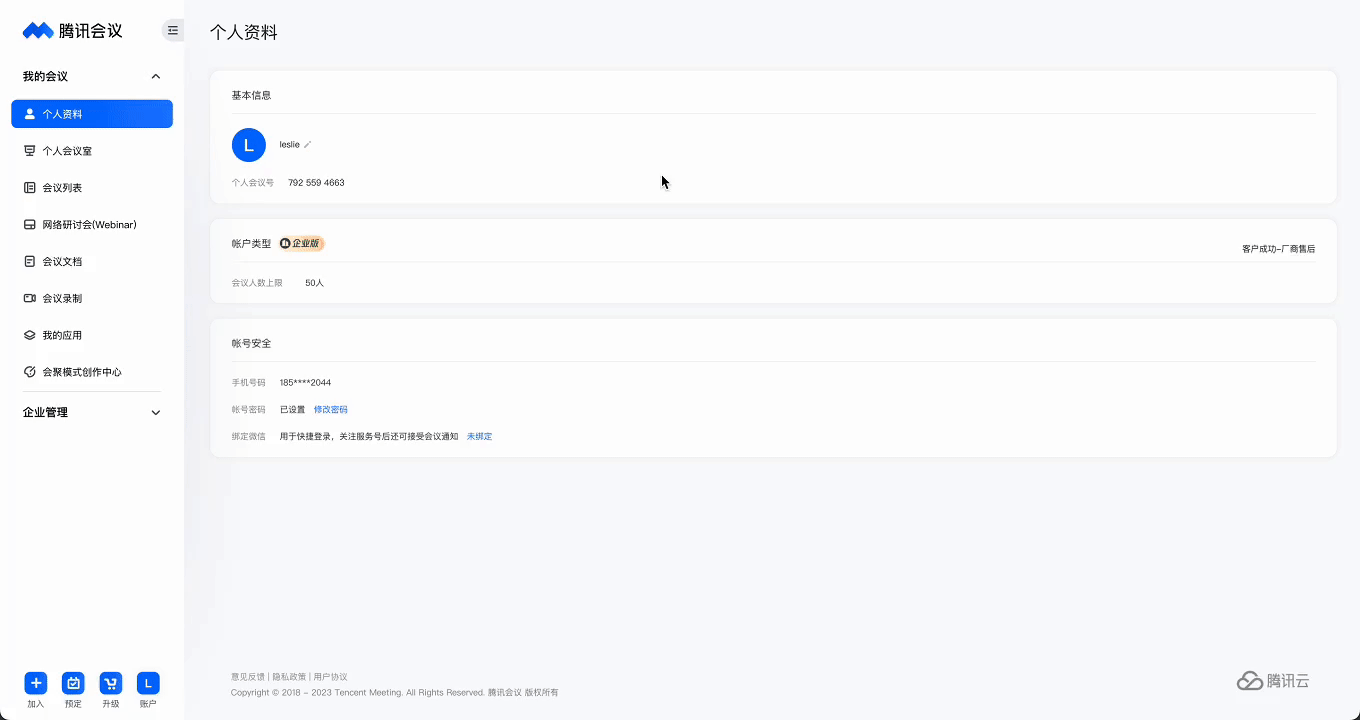
Task: Click the 个人资料 page title
Action: click(x=244, y=32)
